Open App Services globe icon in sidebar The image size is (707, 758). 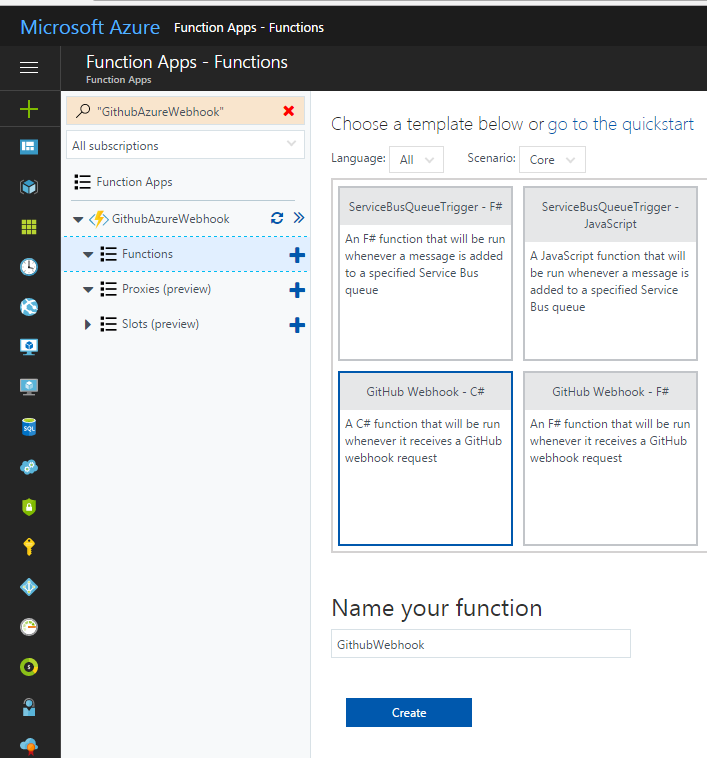point(29,307)
